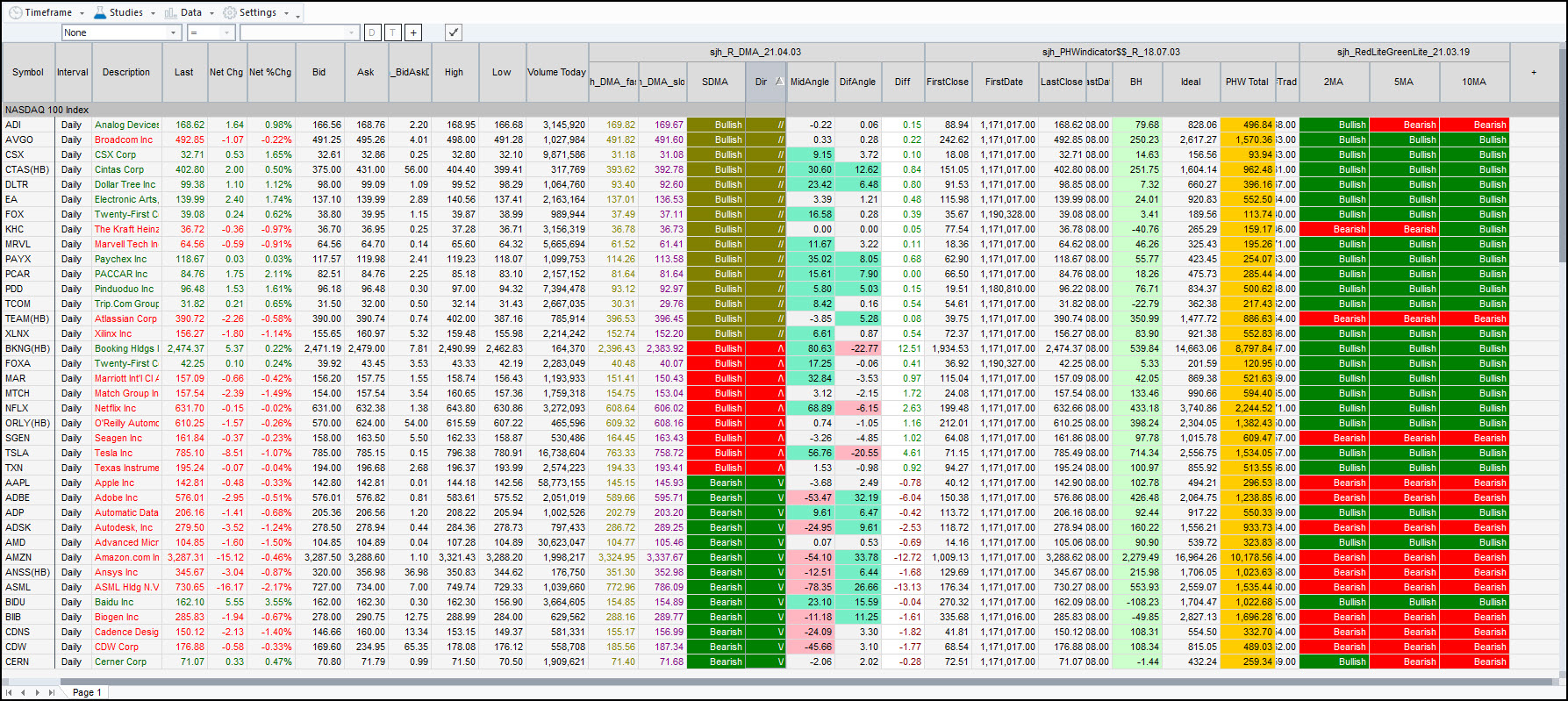Click the Dir column sort arrow
This screenshot has height=701, width=1568.
(779, 82)
